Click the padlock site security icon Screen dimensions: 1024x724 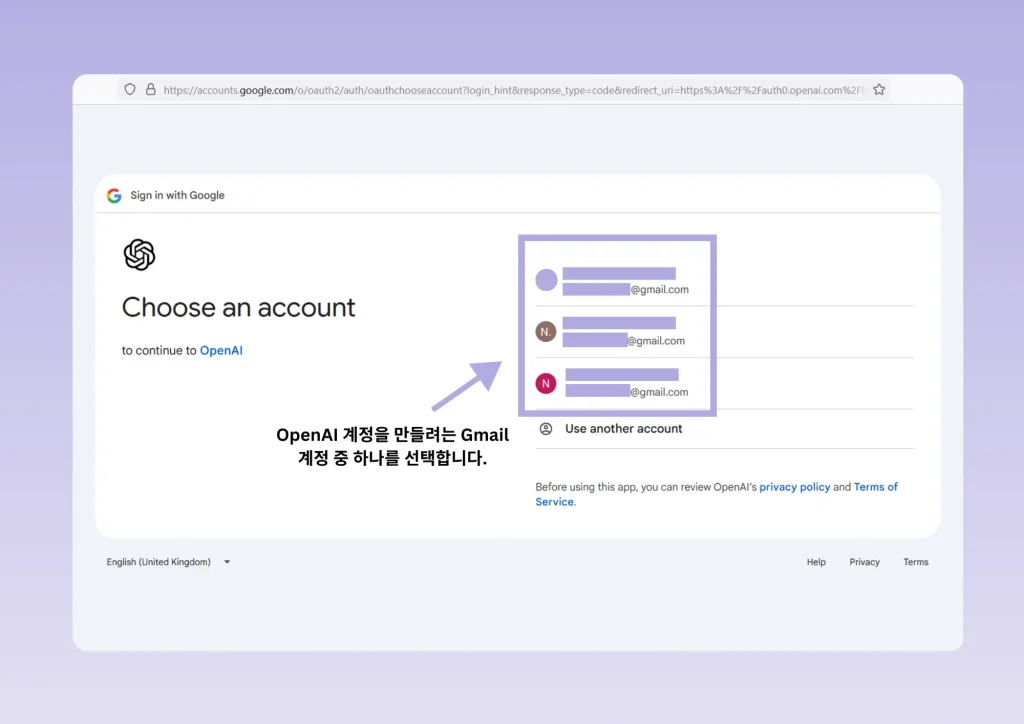151,89
